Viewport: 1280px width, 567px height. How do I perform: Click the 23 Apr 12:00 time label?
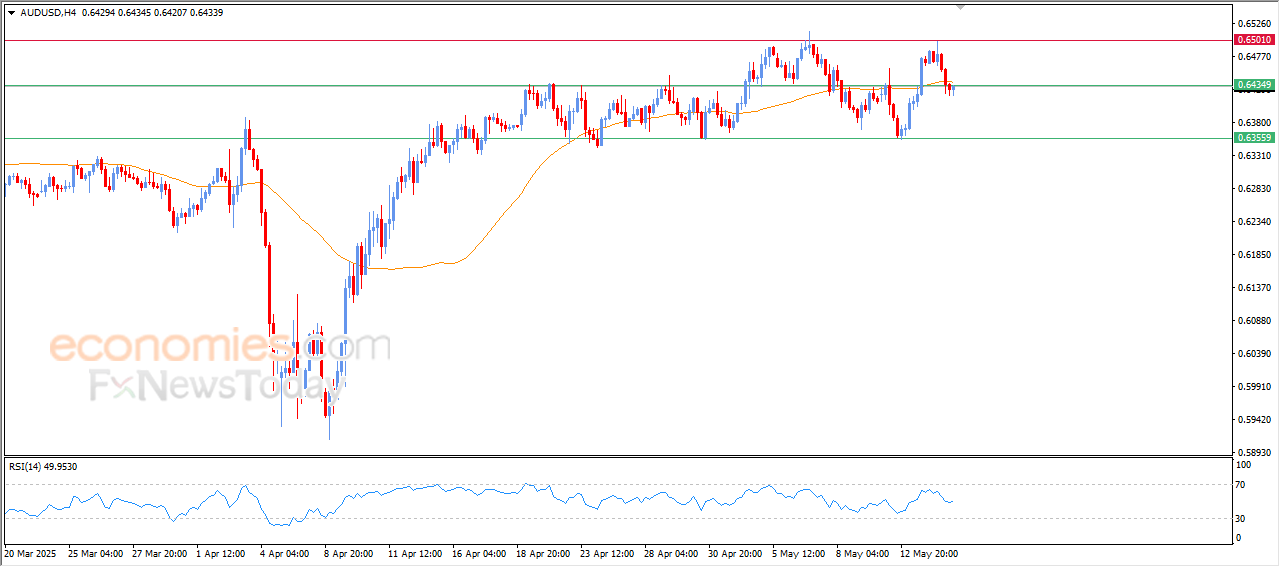(x=608, y=552)
